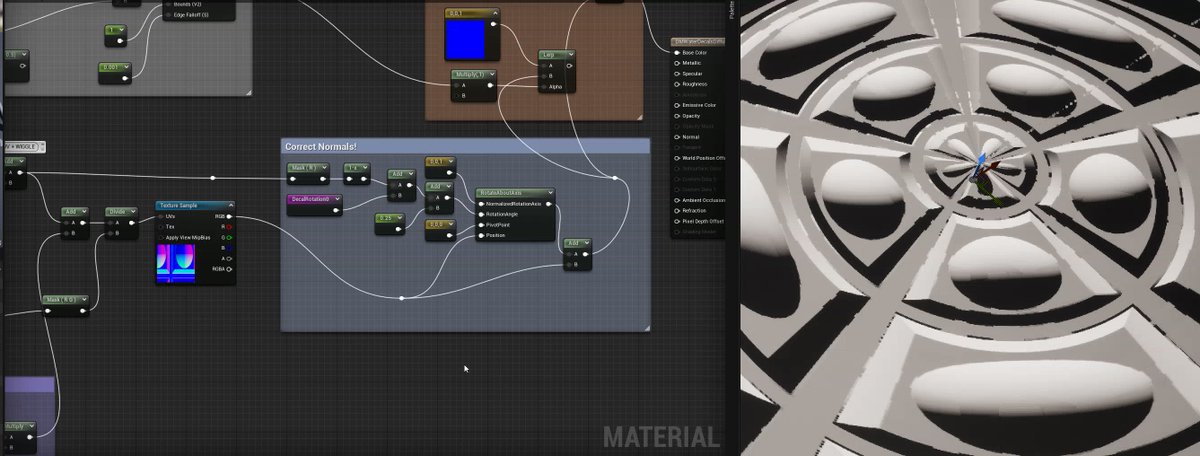Click the World Position Offset pin
The height and width of the screenshot is (456, 1200).
pos(677,158)
